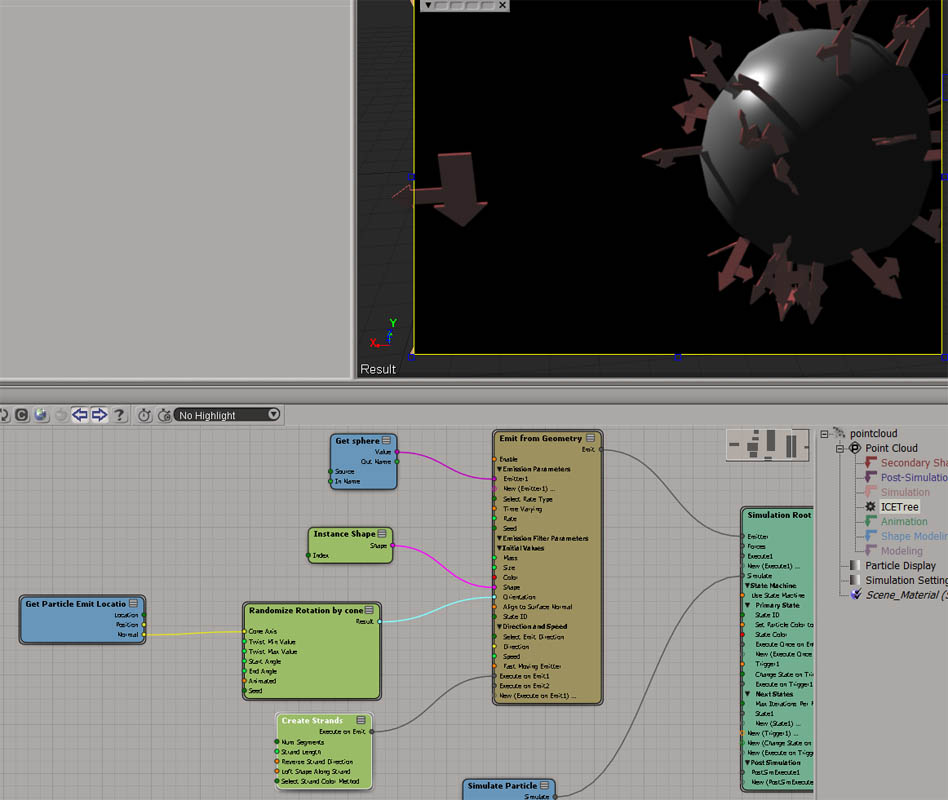Screen dimensions: 948x800
Task: Open help with the question mark icon
Action: [120, 415]
